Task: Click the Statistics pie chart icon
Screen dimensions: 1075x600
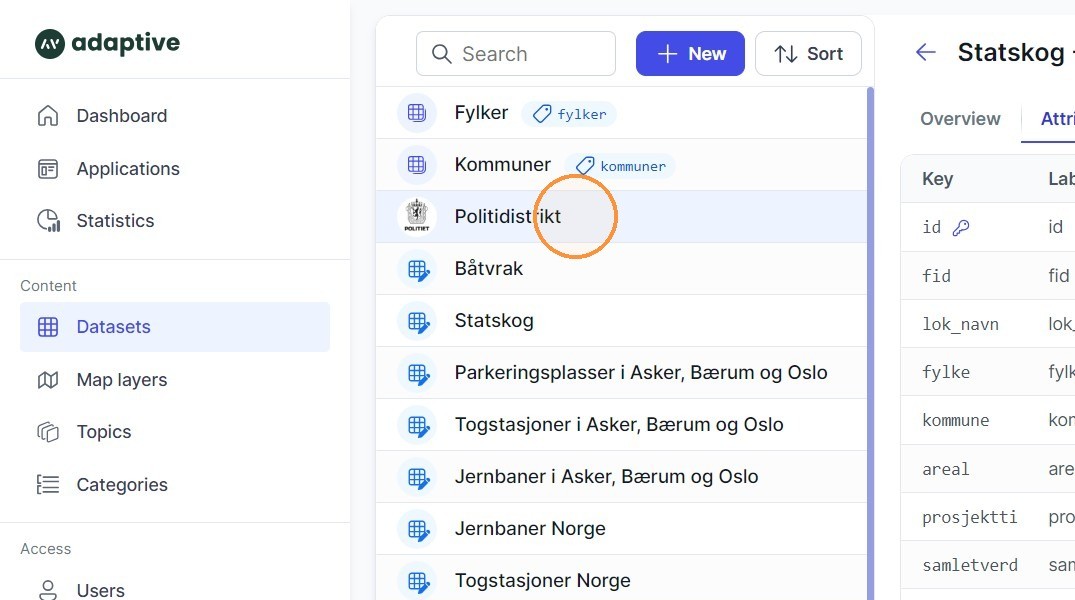Action: [48, 221]
